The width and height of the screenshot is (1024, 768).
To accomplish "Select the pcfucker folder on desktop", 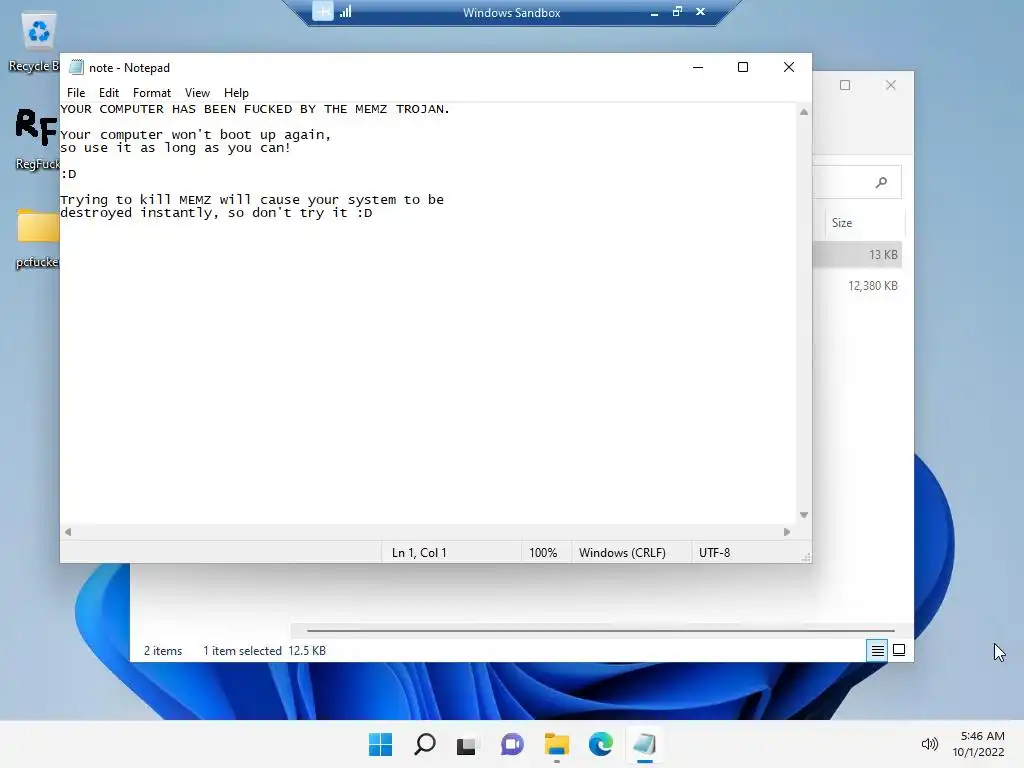I will point(37,238).
